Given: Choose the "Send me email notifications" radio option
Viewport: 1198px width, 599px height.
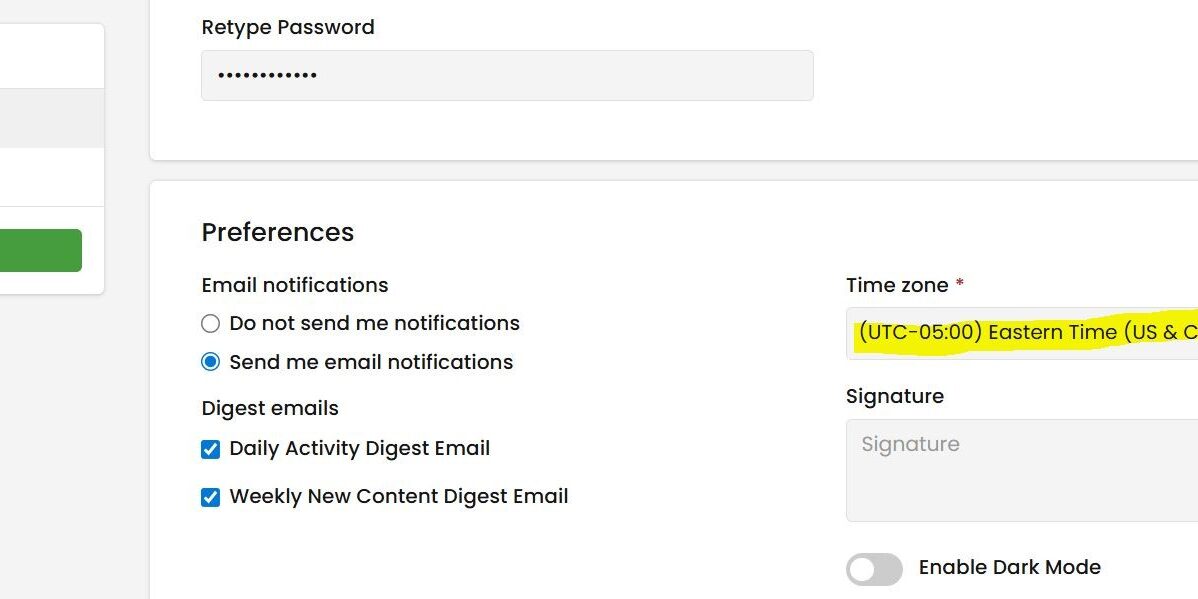Looking at the screenshot, I should point(210,362).
